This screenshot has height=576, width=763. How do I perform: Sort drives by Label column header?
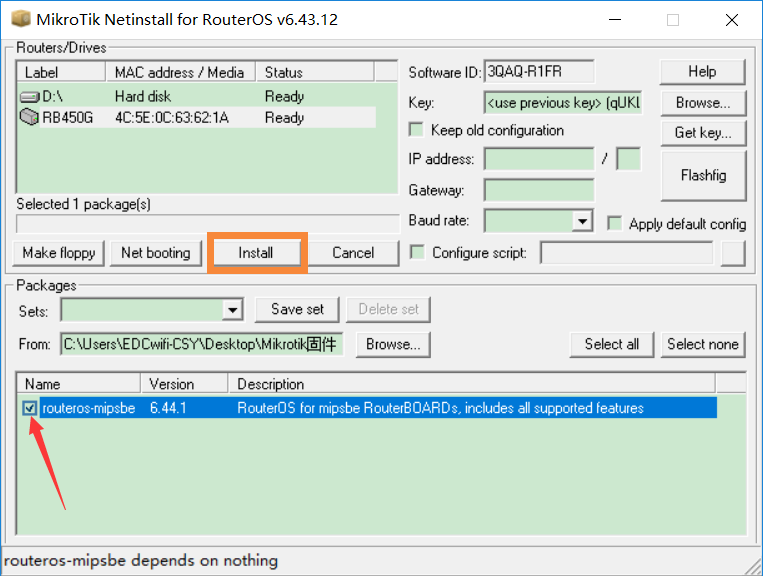[x=61, y=72]
